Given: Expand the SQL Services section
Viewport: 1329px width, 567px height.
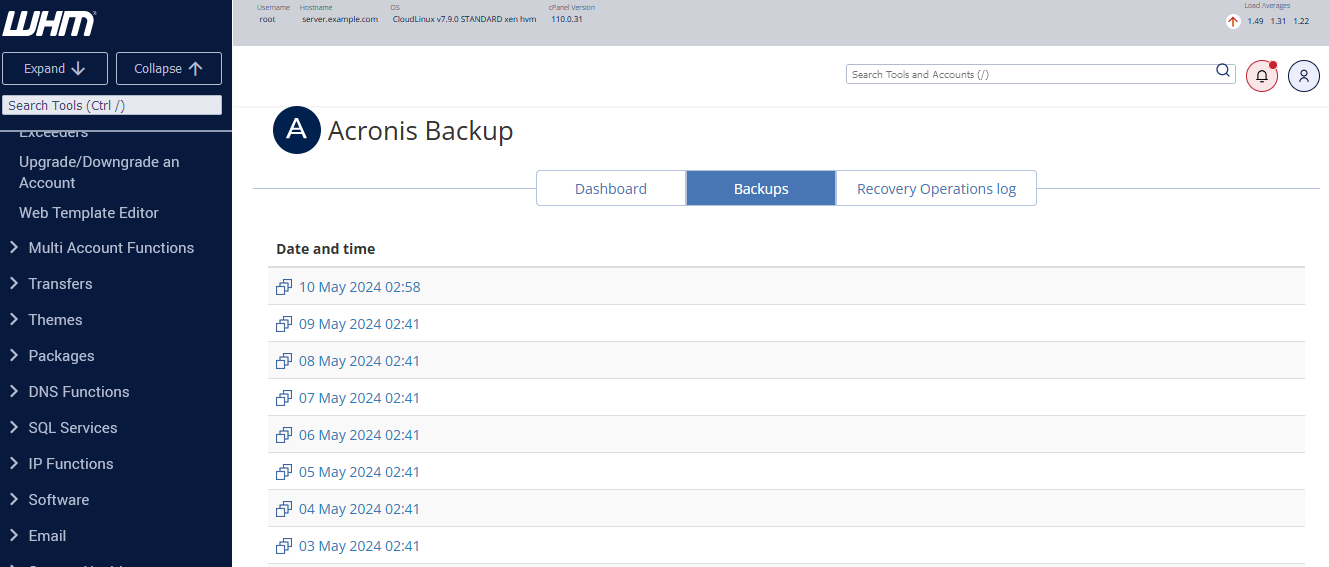Looking at the screenshot, I should click(63, 428).
